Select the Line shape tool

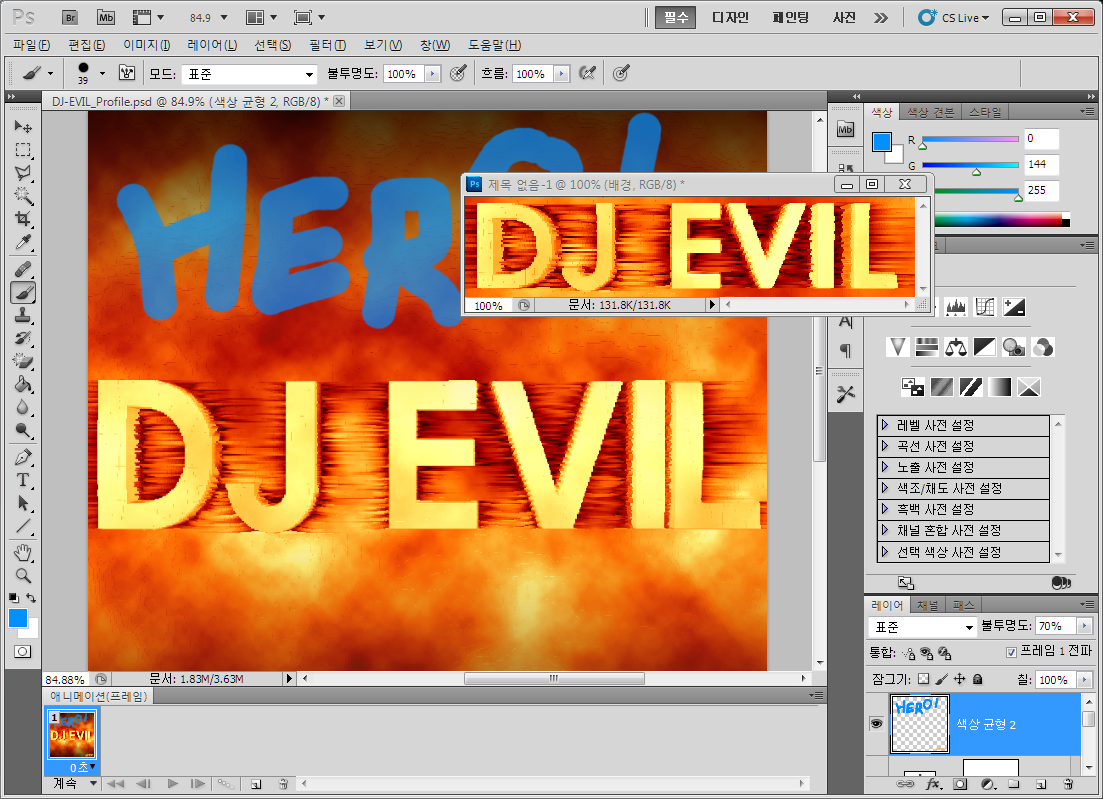(x=23, y=527)
